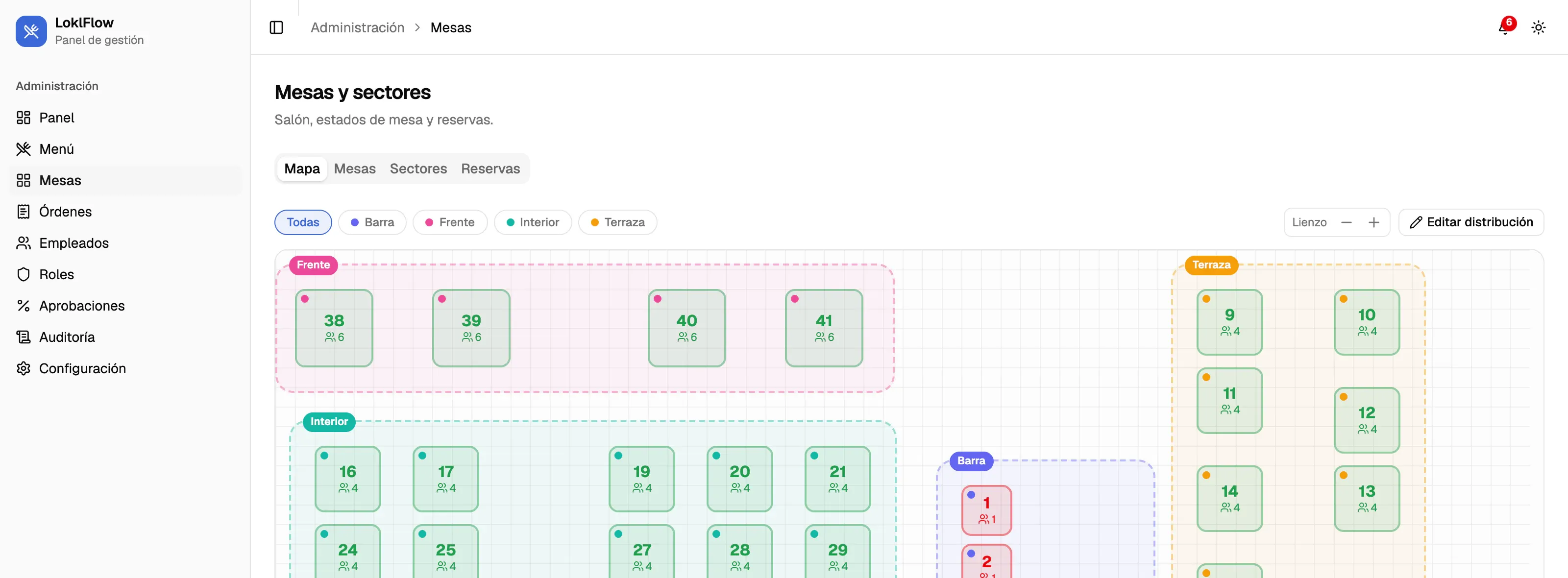Filter the map by Barra sector
Image resolution: width=1568 pixels, height=578 pixels.
[x=372, y=222]
